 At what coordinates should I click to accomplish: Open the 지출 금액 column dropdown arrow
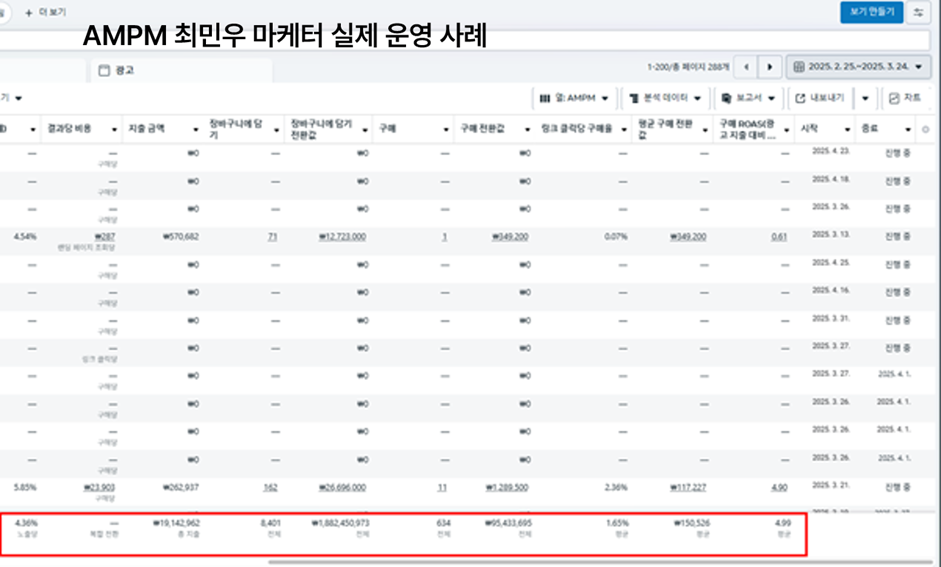(196, 130)
